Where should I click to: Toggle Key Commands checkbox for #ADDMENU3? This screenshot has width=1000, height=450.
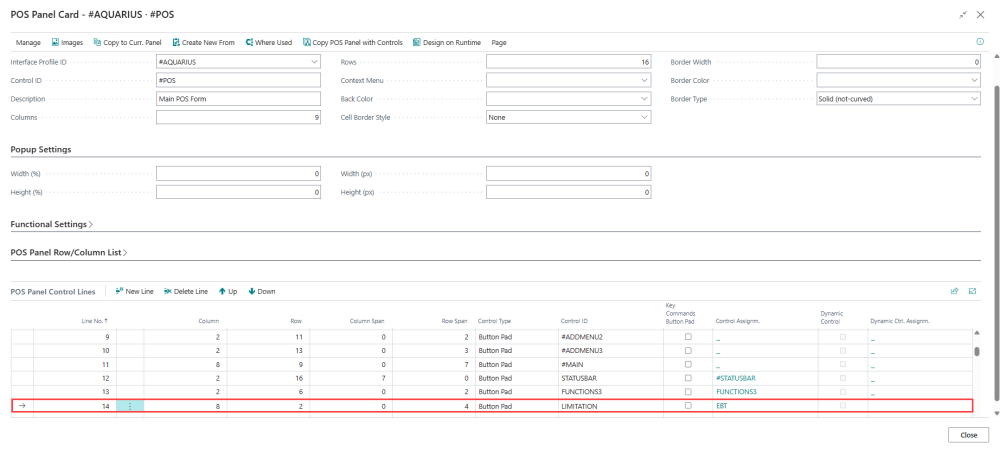click(688, 351)
